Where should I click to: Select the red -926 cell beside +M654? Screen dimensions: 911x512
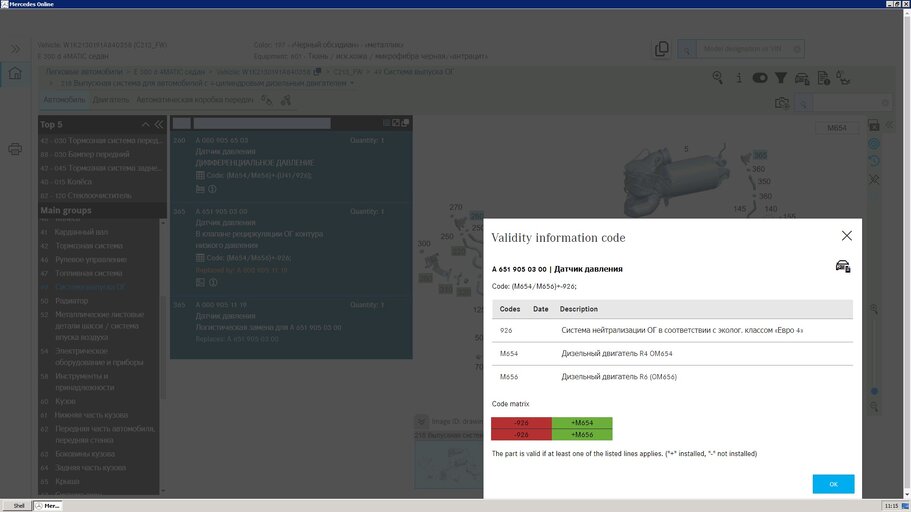click(521, 423)
